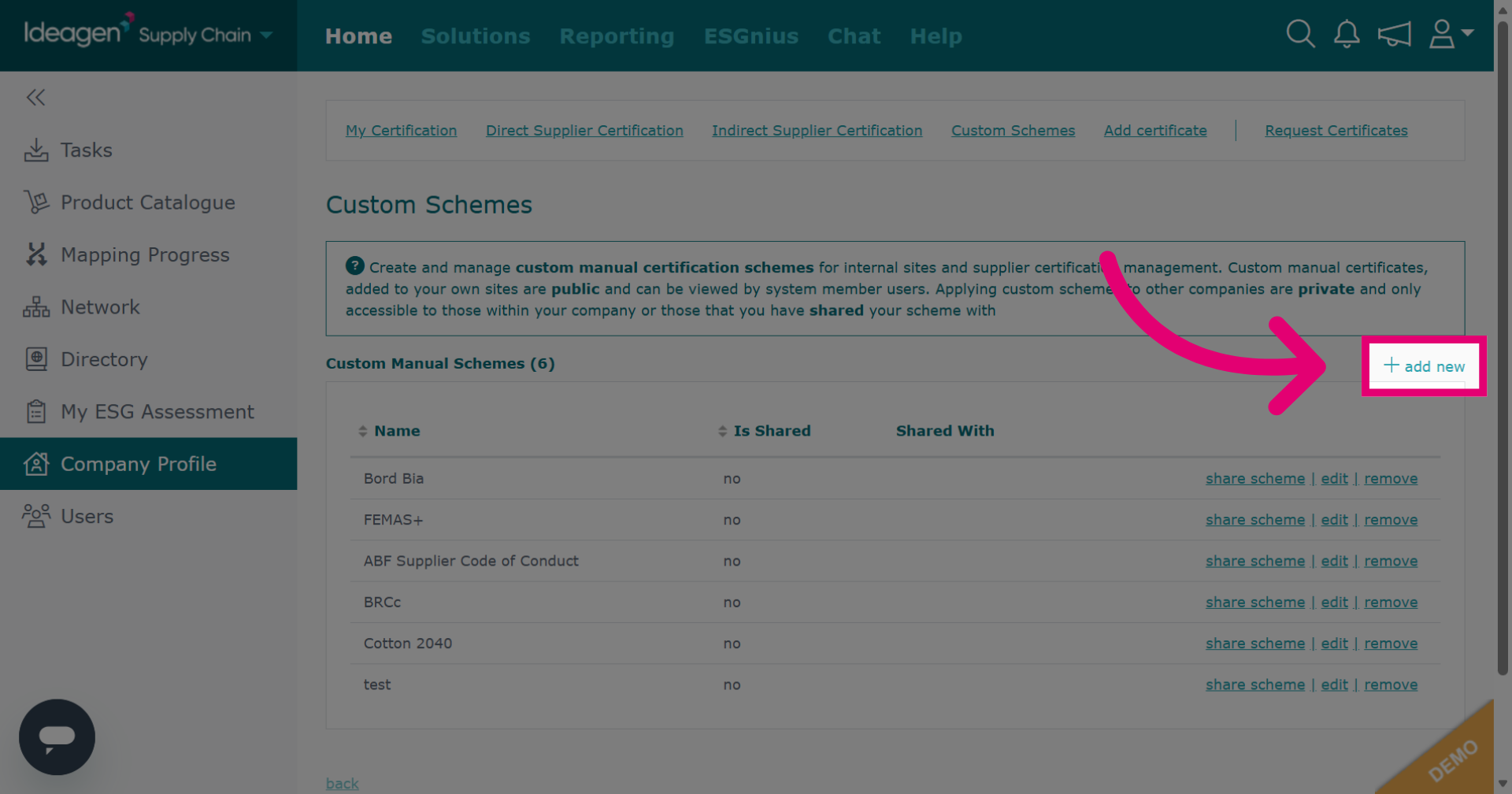This screenshot has height=794, width=1512.
Task: Click the Ideagen logo
Action: click(79, 32)
